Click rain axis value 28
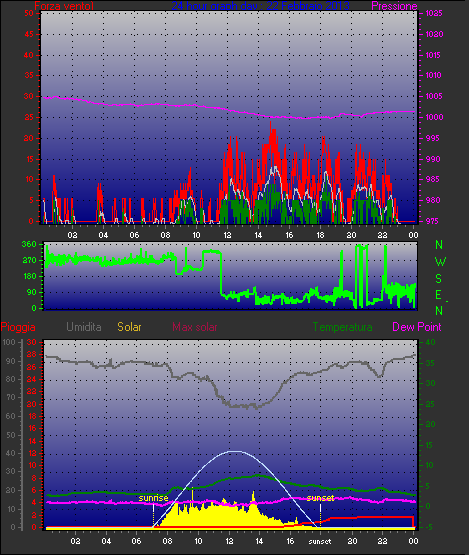The width and height of the screenshot is (469, 555). pos(32,355)
